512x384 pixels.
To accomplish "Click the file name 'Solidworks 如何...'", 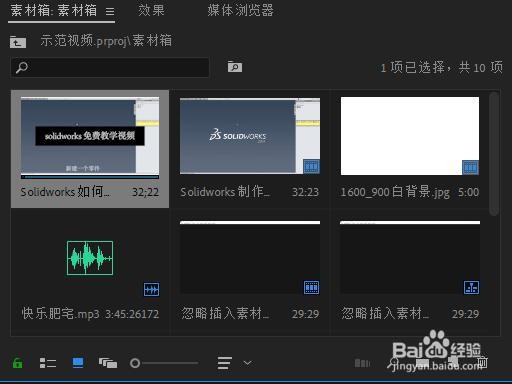I will pyautogui.click(x=65, y=192).
